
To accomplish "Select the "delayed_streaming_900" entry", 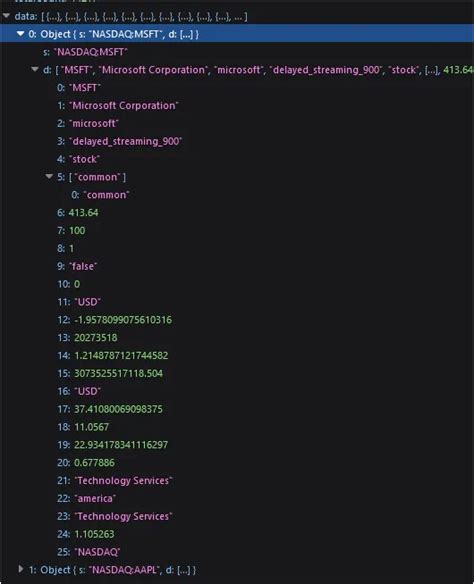I will coord(125,141).
